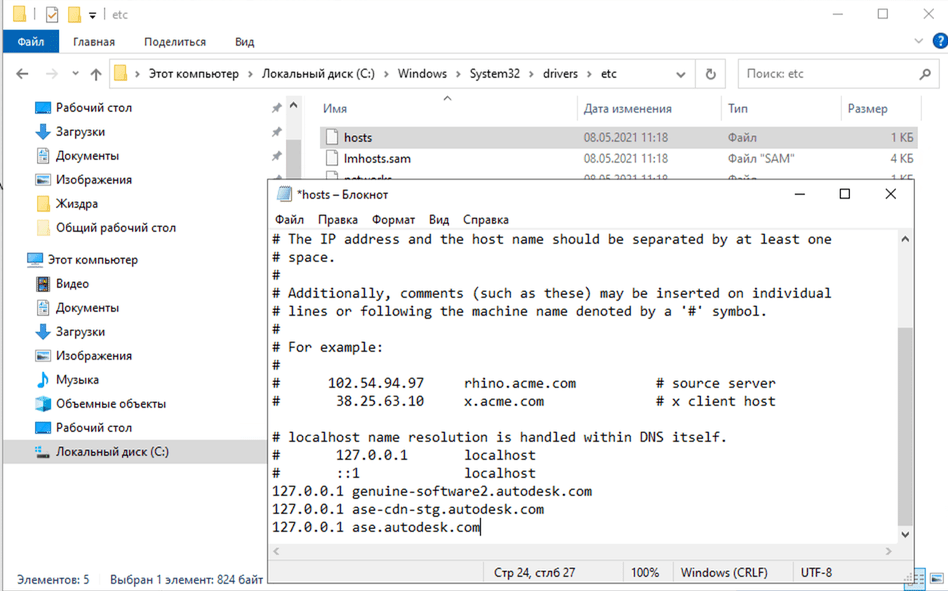Switch to the Вид ribbon tab
This screenshot has height=591, width=948.
[244, 42]
